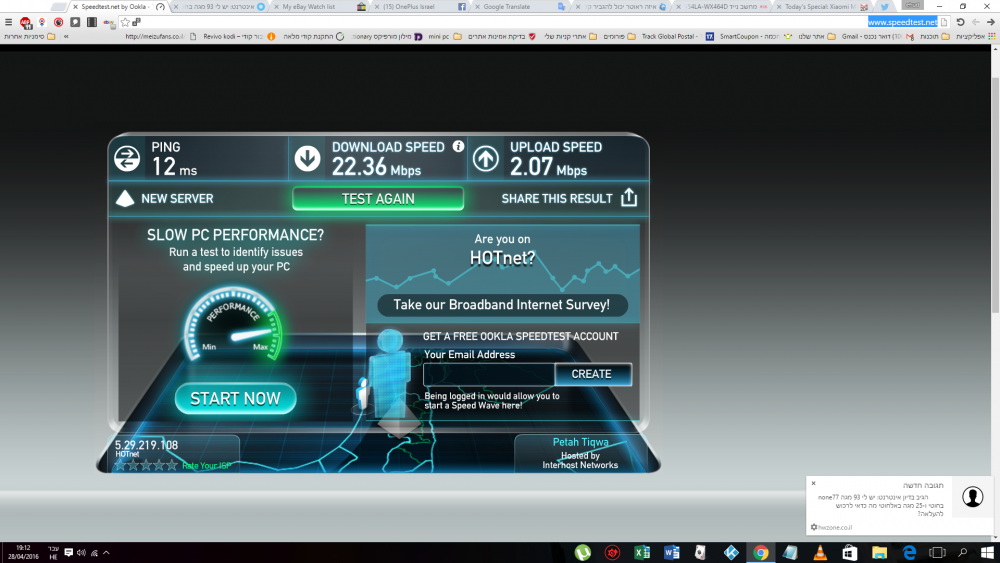Open VLC media player from the taskbar
The image size is (1000, 563).
click(x=820, y=553)
